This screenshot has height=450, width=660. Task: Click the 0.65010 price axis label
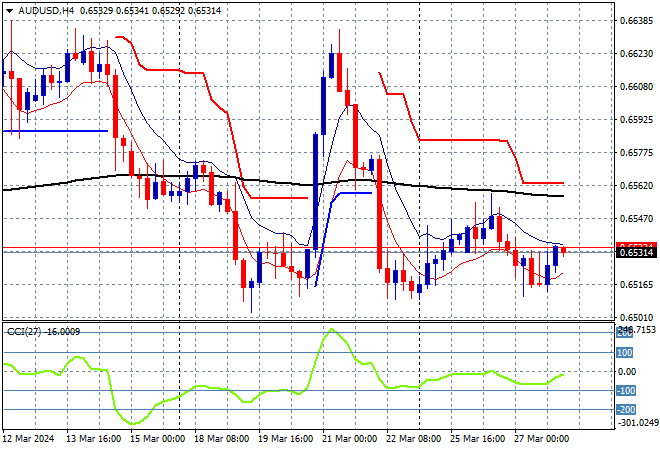637,317
